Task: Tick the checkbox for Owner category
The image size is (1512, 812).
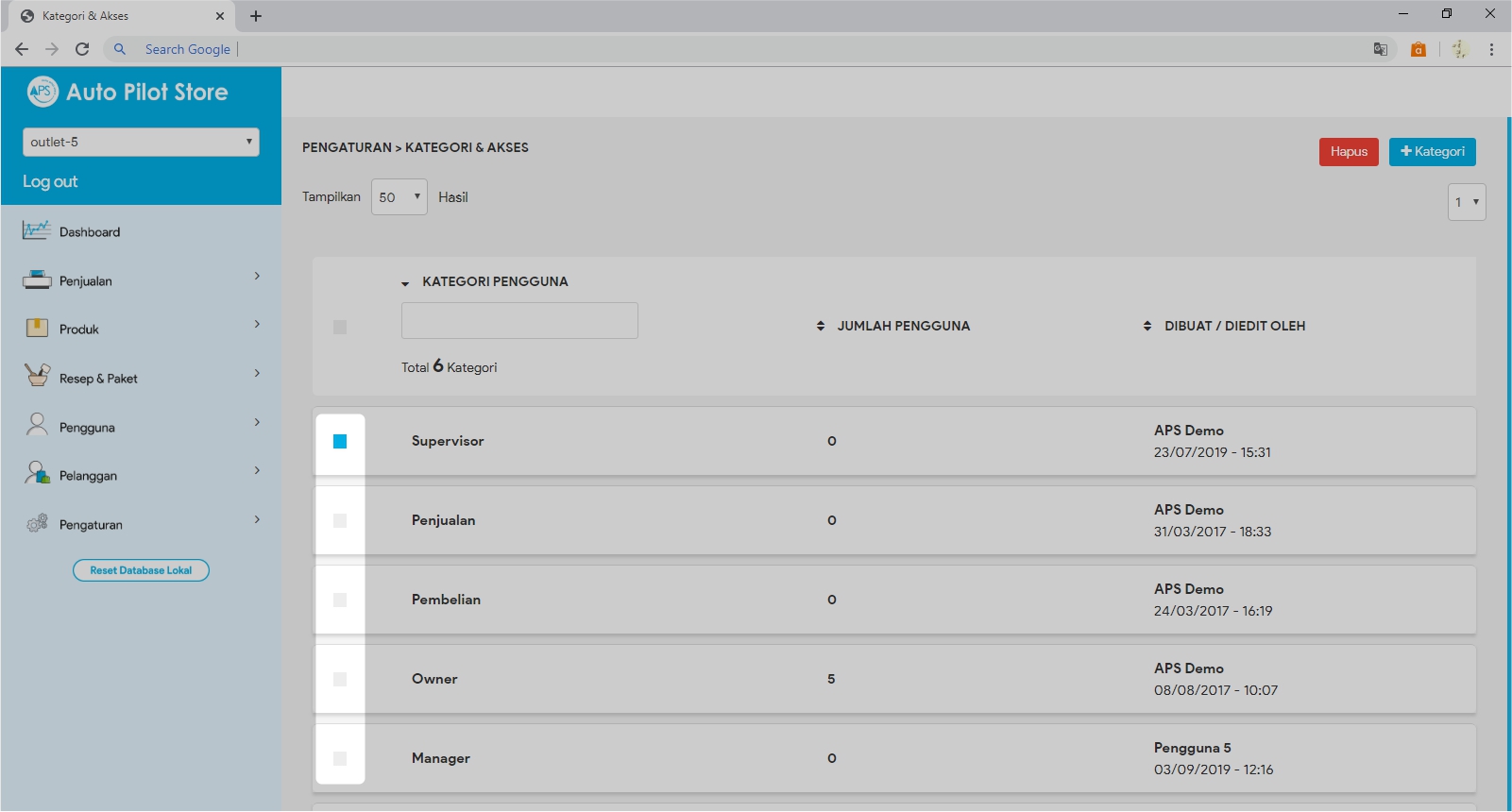Action: pyautogui.click(x=340, y=679)
